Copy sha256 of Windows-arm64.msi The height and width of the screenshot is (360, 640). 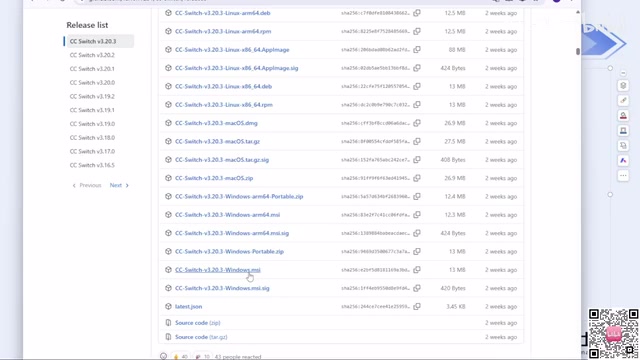coord(417,215)
